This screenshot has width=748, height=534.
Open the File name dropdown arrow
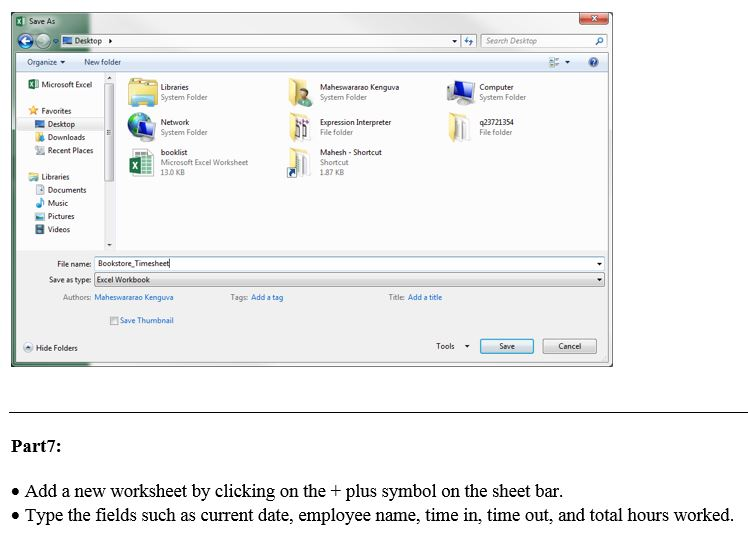pyautogui.click(x=599, y=263)
